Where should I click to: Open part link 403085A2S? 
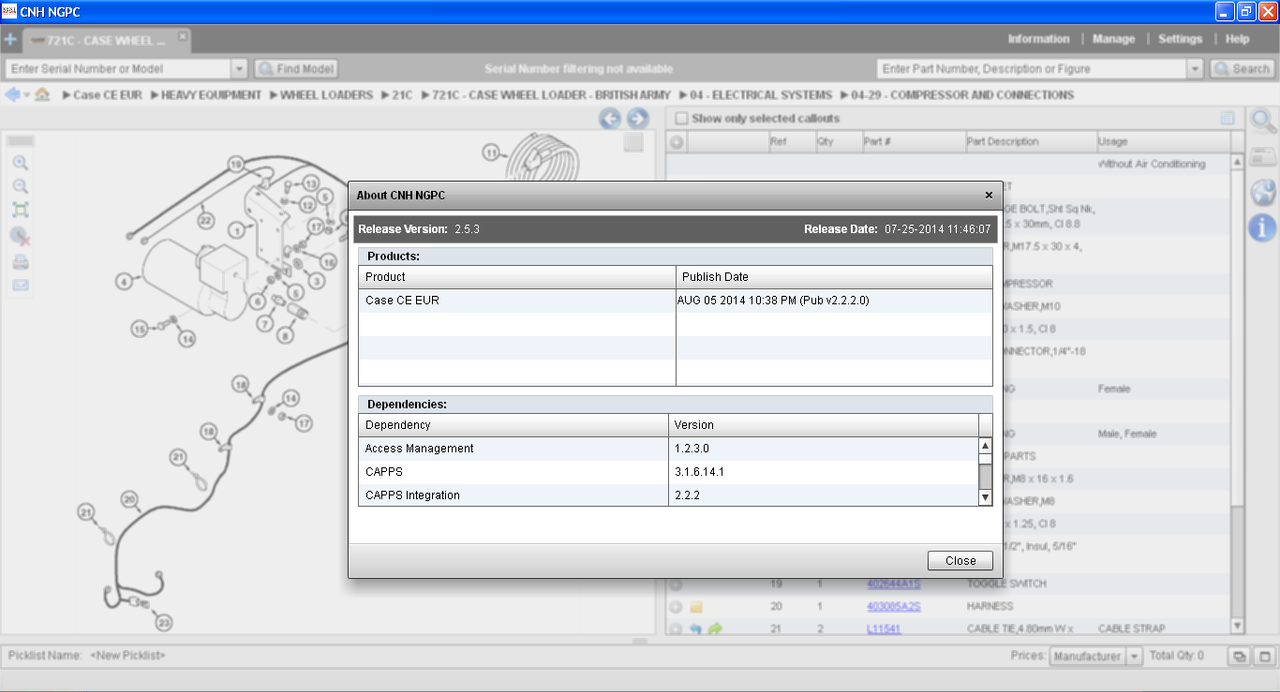[x=893, y=606]
